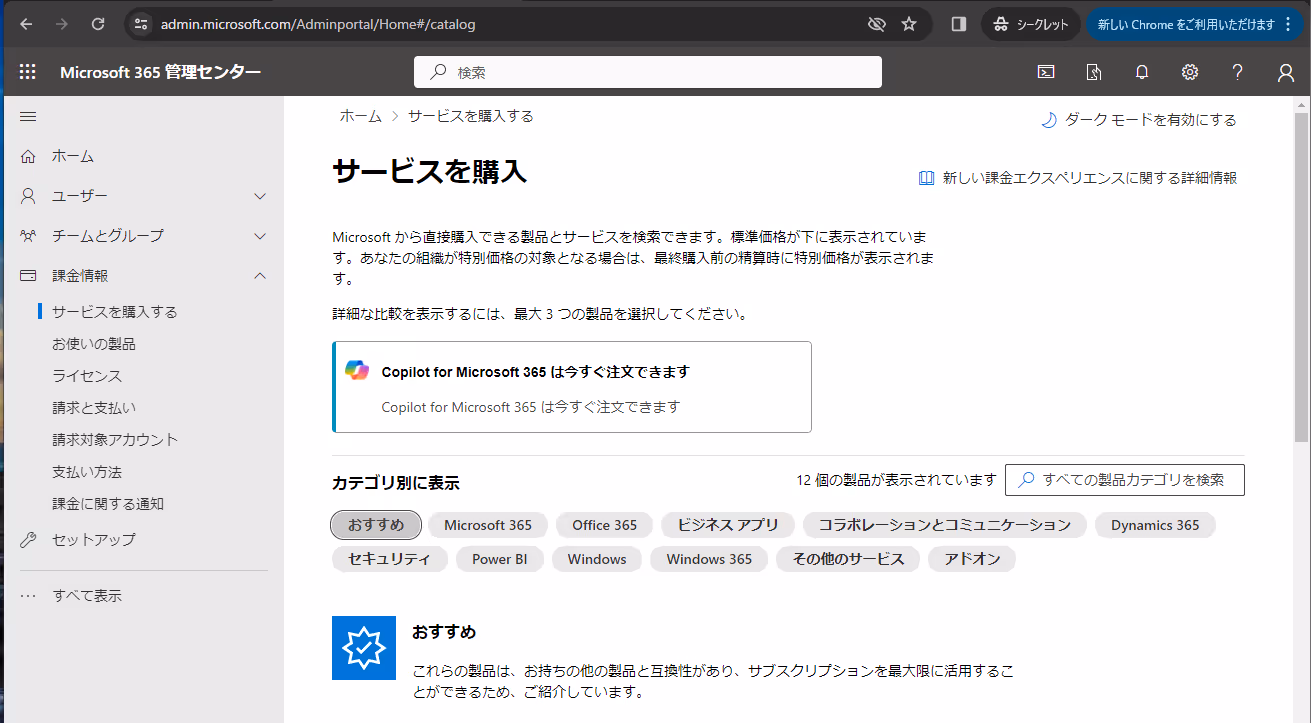Click the magnifier icon in category search box

tap(1026, 480)
